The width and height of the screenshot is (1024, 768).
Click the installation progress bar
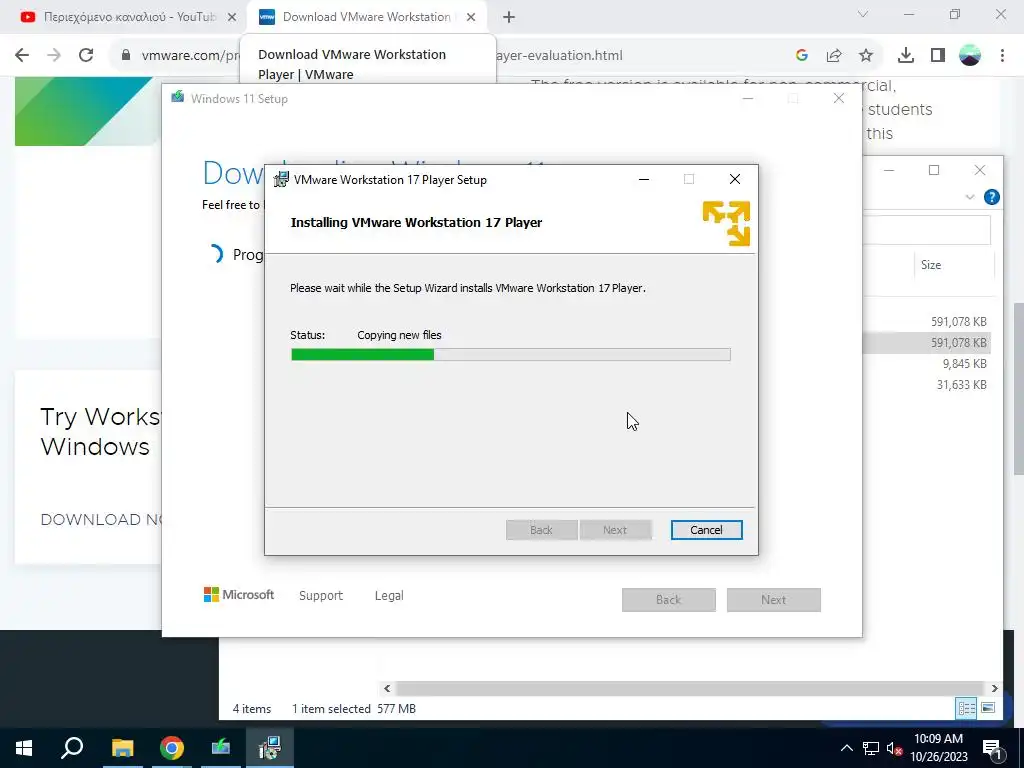click(511, 355)
